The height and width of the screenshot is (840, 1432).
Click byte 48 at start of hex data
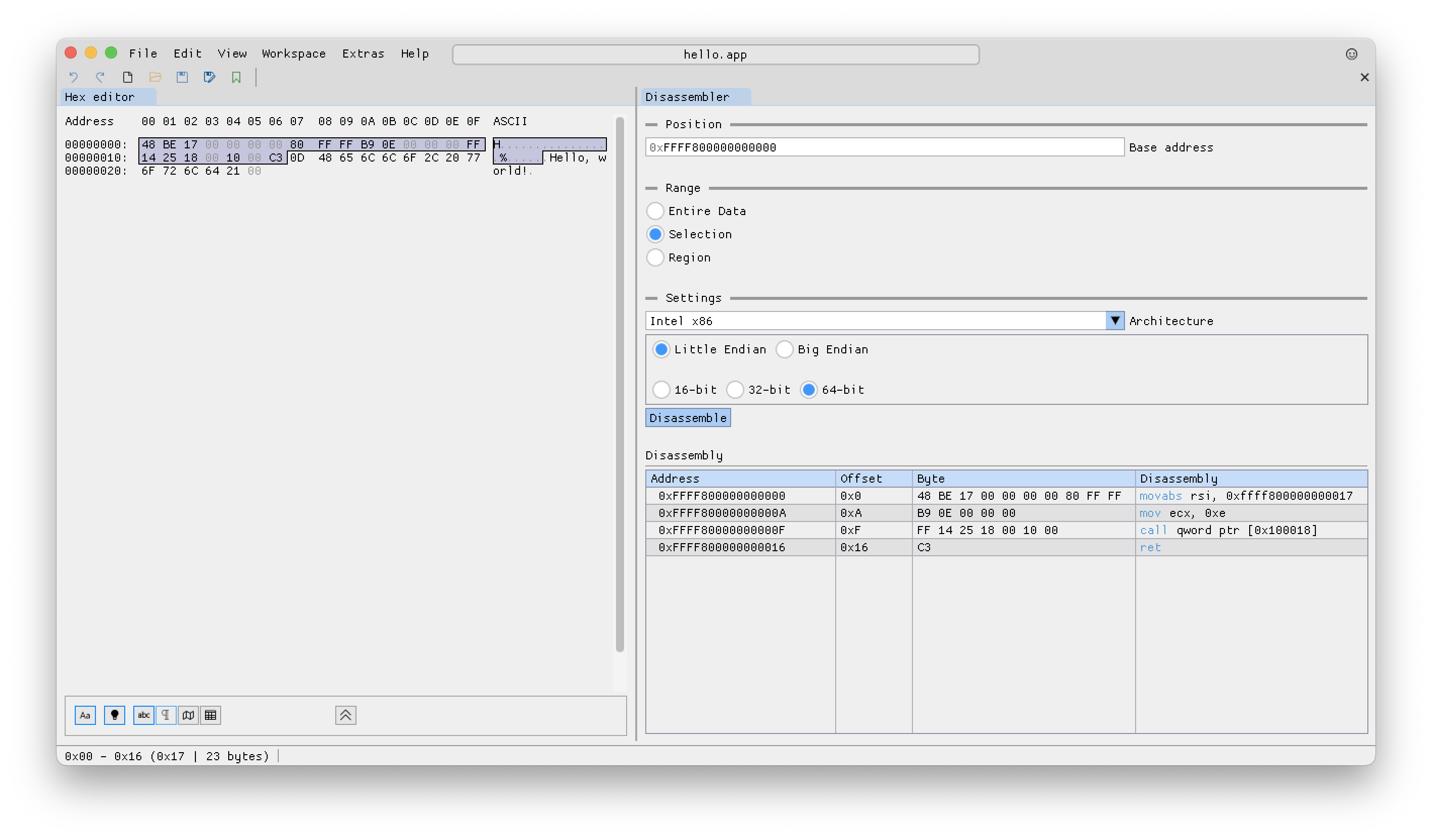point(148,145)
